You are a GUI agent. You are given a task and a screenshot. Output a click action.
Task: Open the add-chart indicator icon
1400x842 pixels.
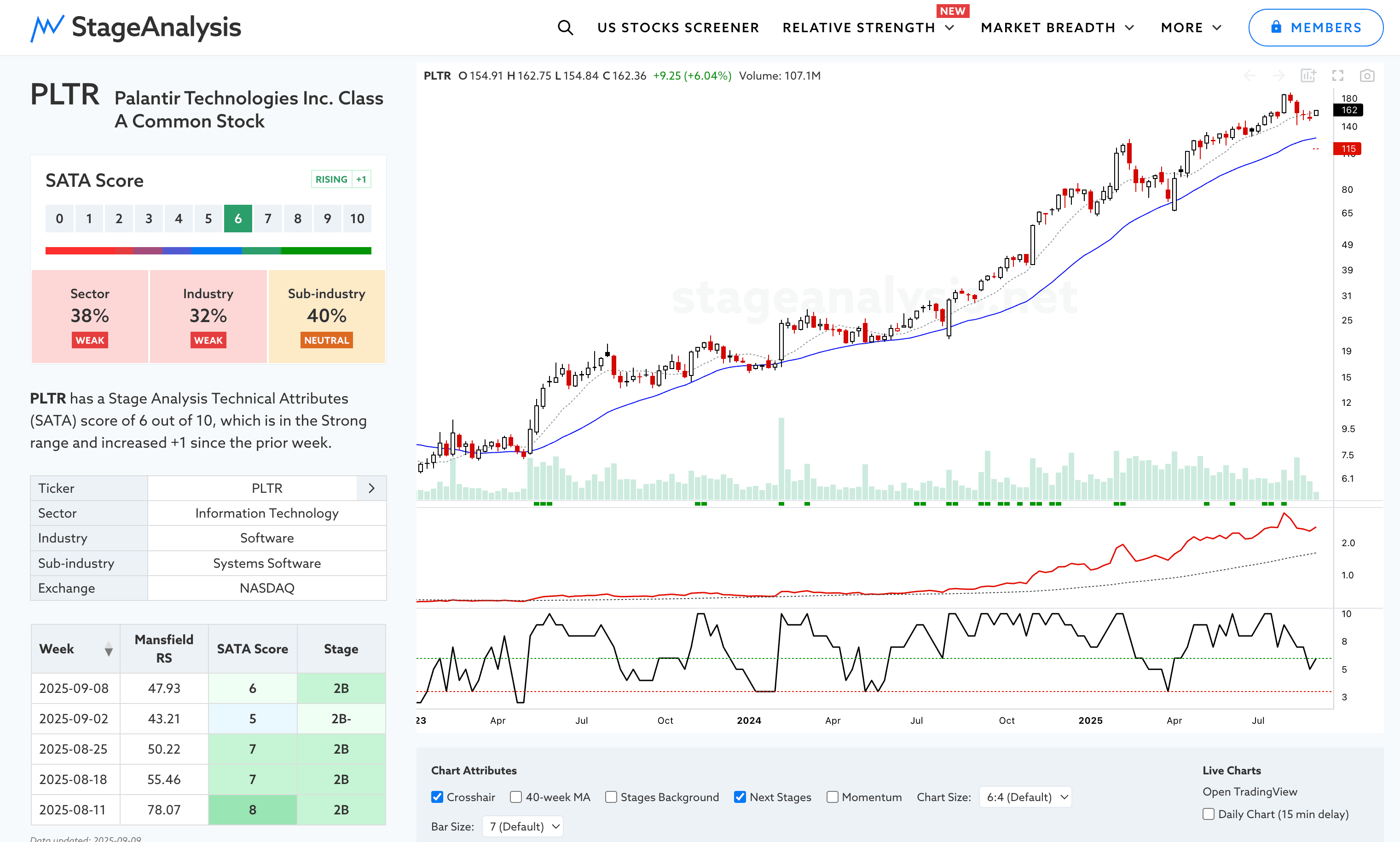(1308, 75)
